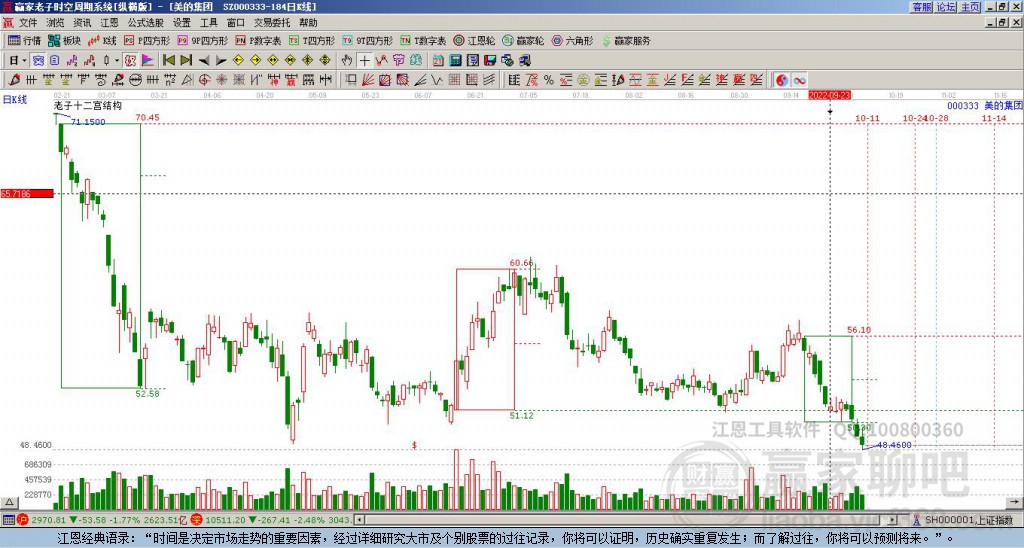Viewport: 1024px width, 548px height.
Task: Open the T四方形 tool
Action: coord(312,40)
